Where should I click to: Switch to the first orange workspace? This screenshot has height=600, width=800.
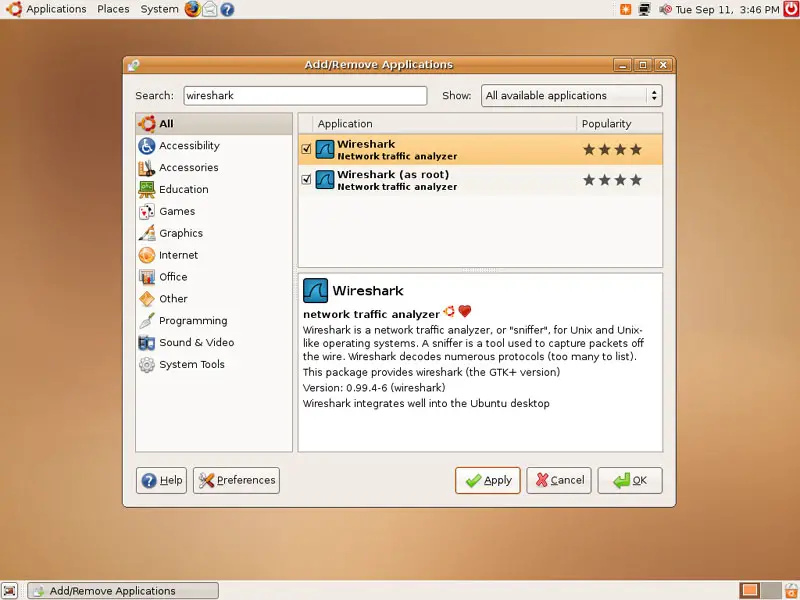749,590
